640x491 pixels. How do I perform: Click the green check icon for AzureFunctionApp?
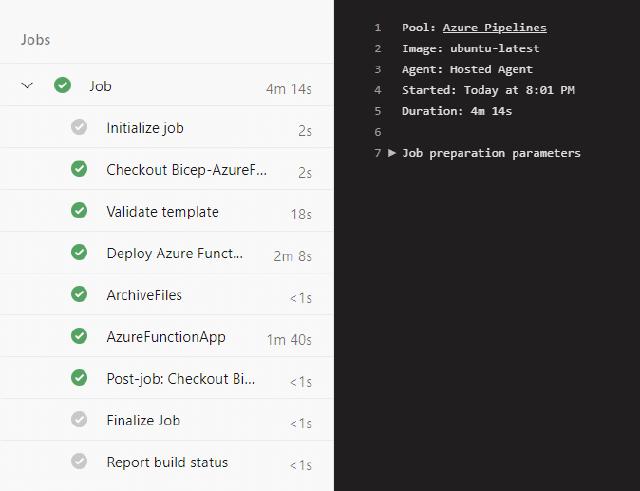[x=79, y=336]
